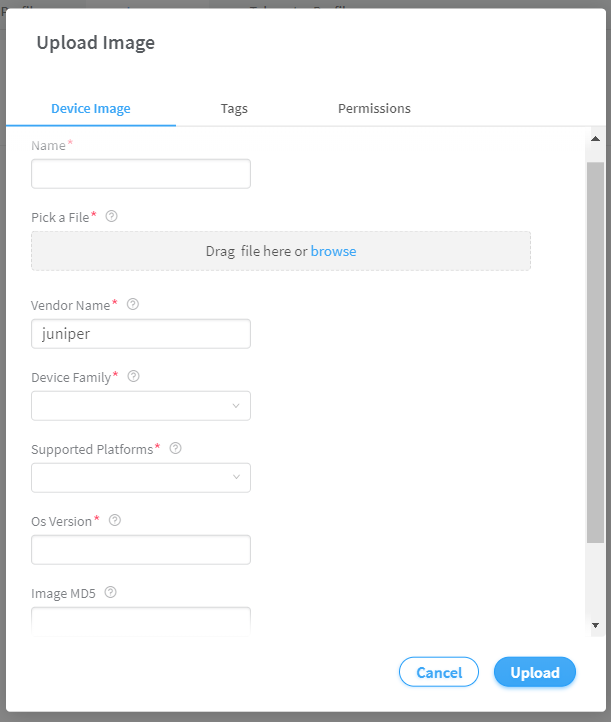Open the Permissions tab
Viewport: 611px width, 722px height.
point(374,108)
